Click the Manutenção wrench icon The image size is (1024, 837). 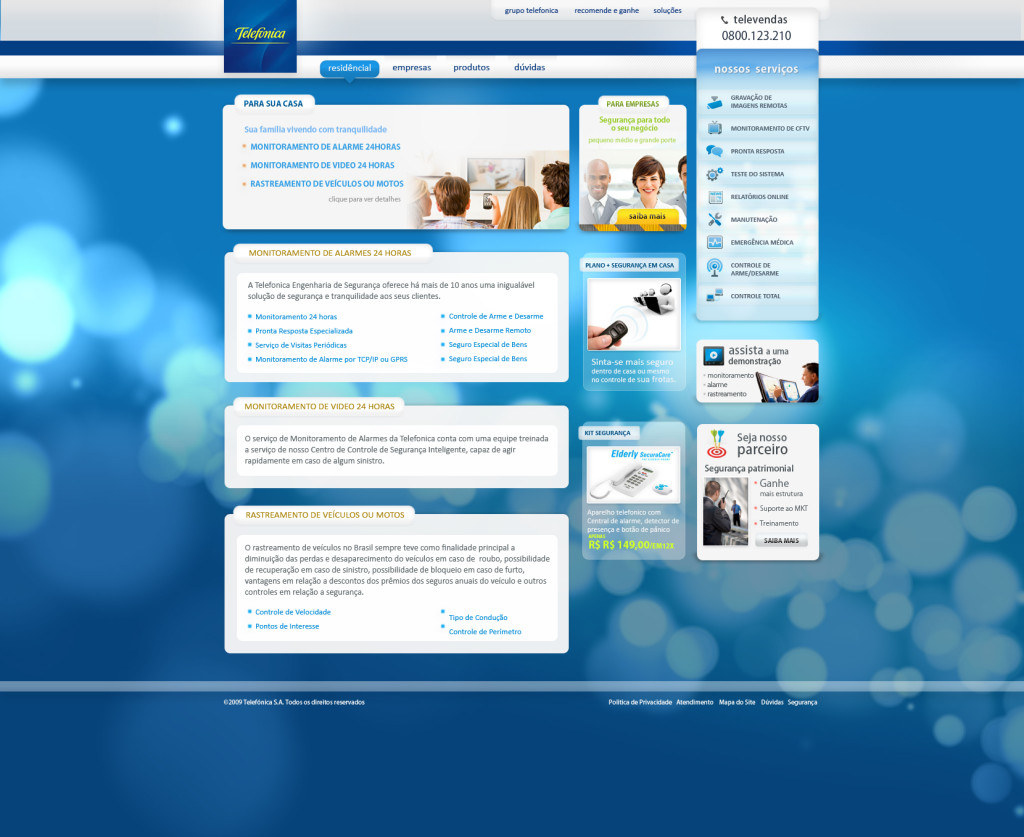(714, 219)
